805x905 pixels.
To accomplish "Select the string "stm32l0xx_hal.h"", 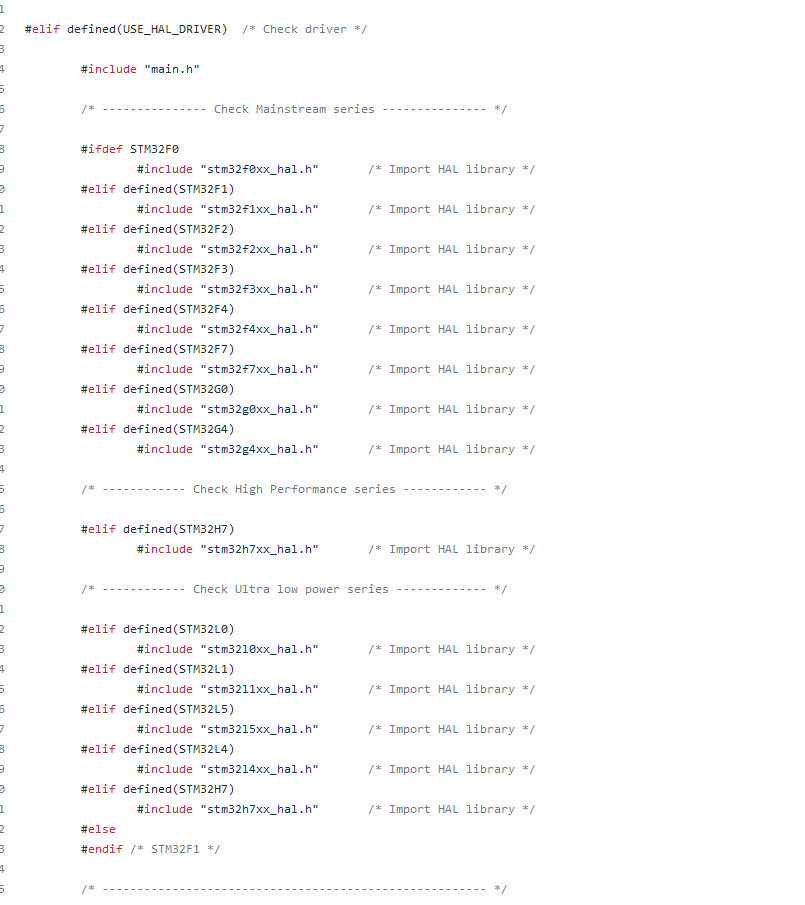I will (259, 649).
